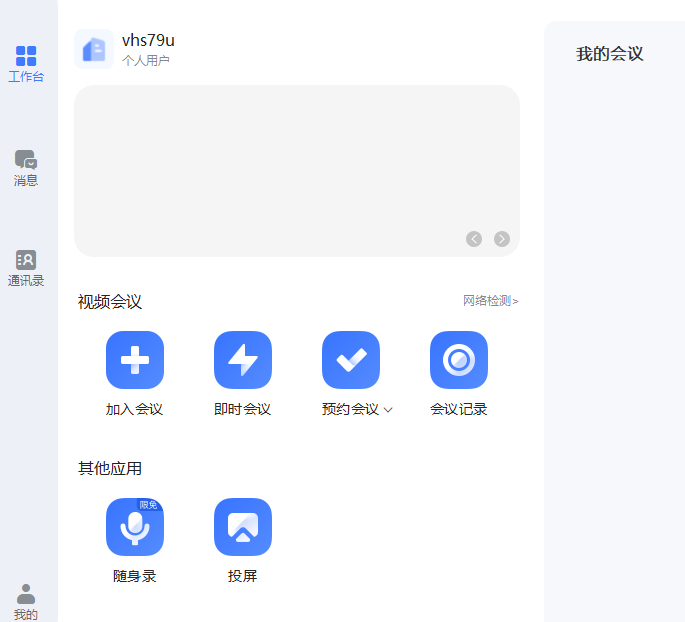Click the 预约会议 checkmark icon
Viewport: 685px width, 622px height.
tap(351, 360)
